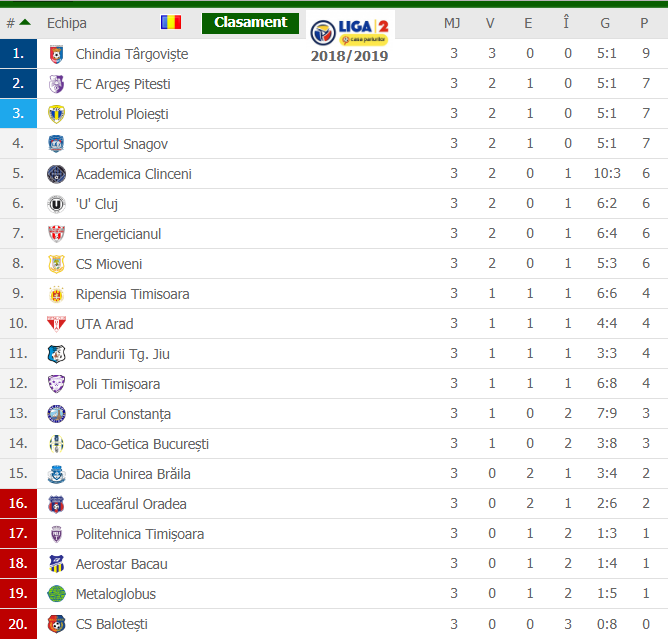668x639 pixels.
Task: Sort standings by the G goals column
Action: point(605,23)
